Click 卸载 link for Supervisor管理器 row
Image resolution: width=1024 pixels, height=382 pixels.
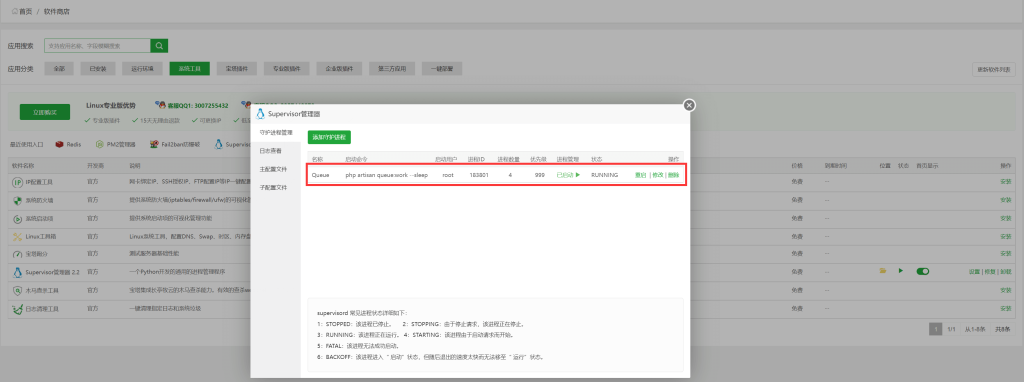pyautogui.click(x=1006, y=272)
